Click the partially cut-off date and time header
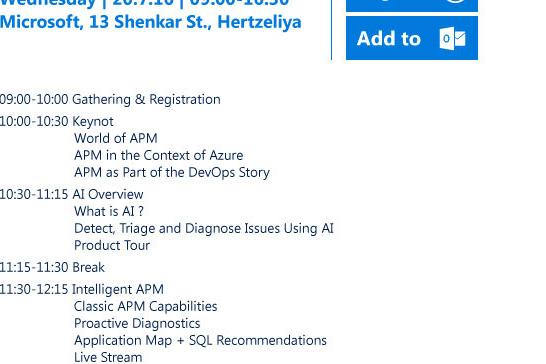The height and width of the screenshot is (364, 546). point(145,3)
